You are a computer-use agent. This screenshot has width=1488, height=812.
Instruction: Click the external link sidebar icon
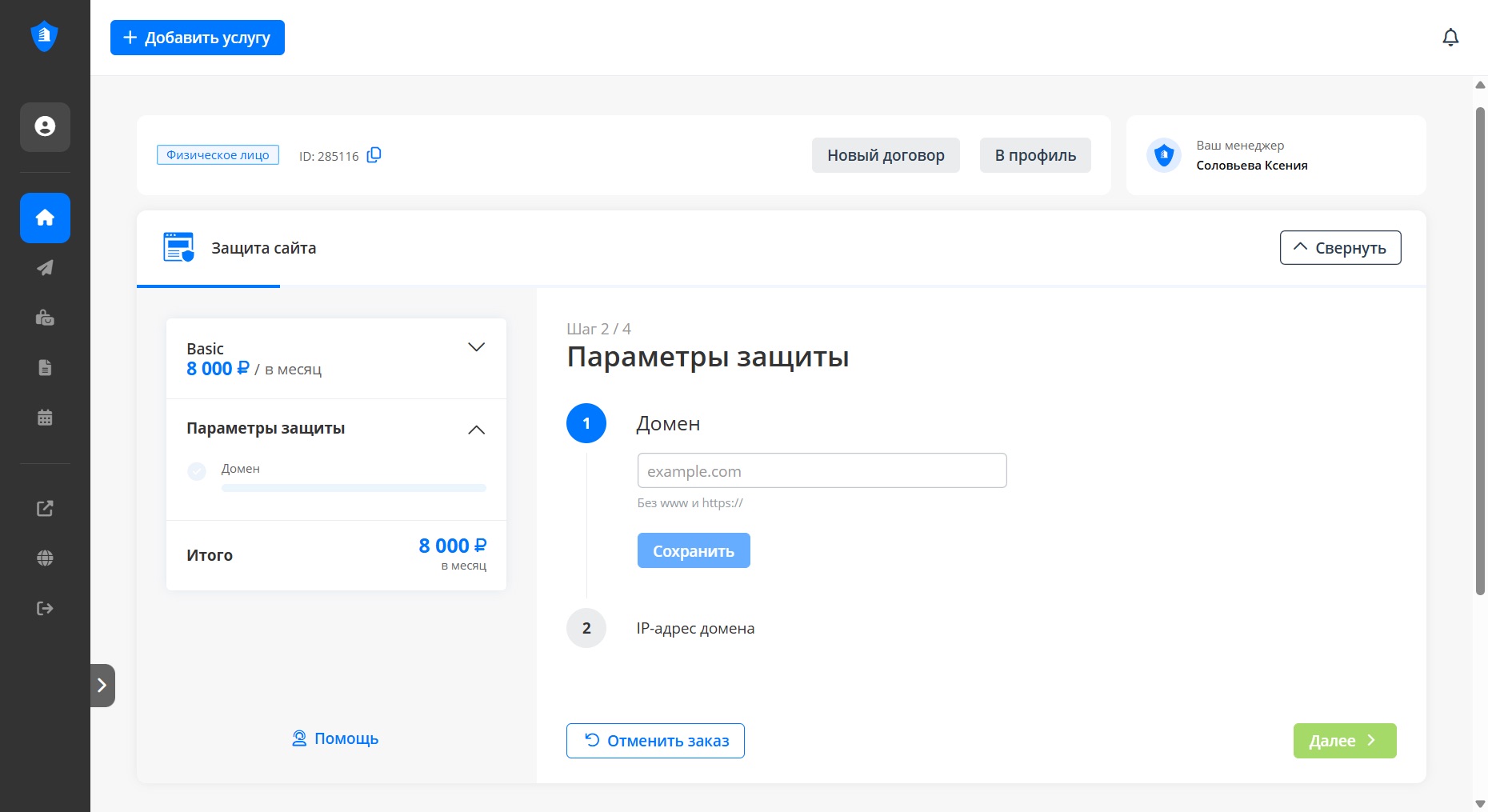click(x=45, y=509)
